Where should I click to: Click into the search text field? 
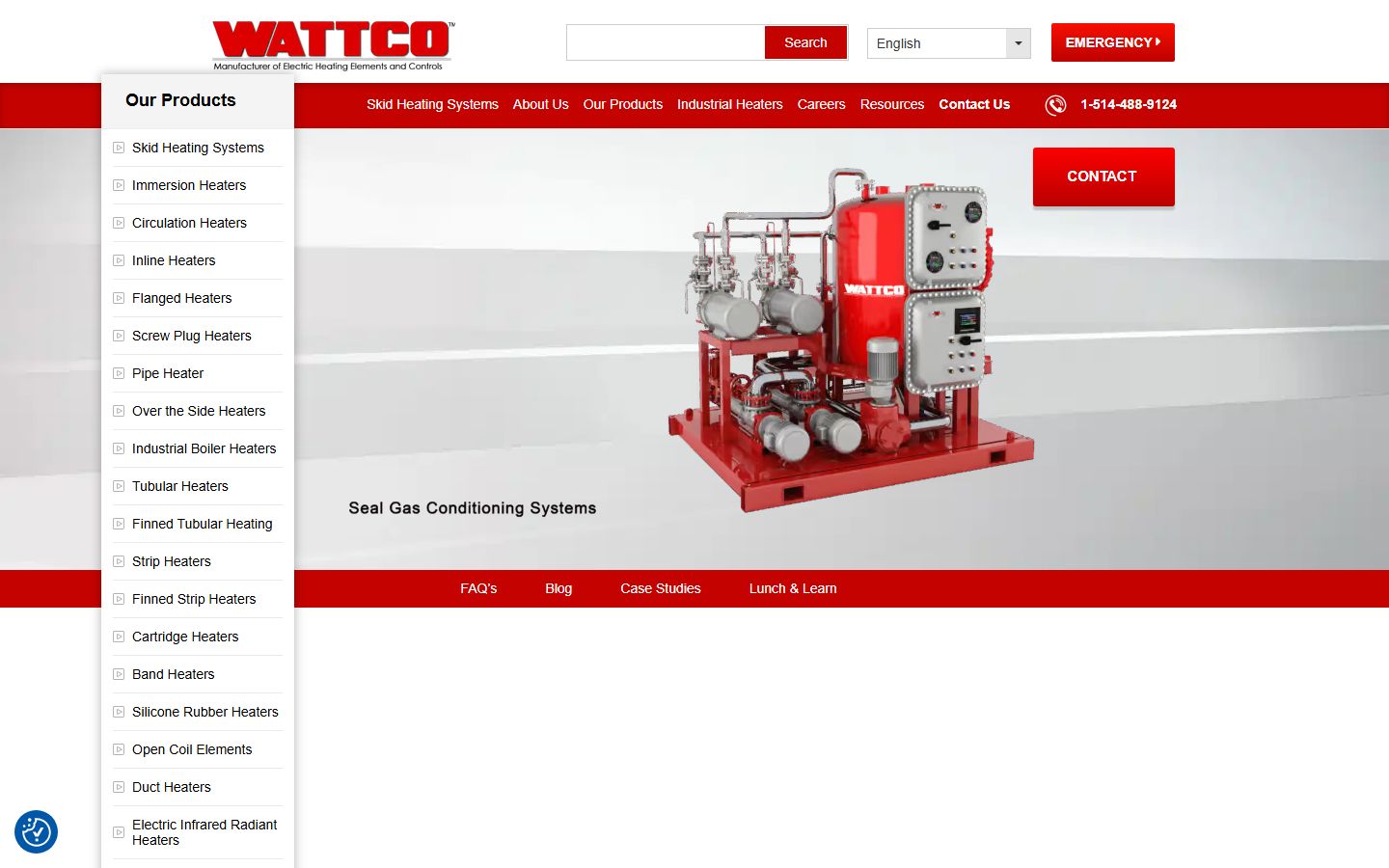tap(666, 42)
